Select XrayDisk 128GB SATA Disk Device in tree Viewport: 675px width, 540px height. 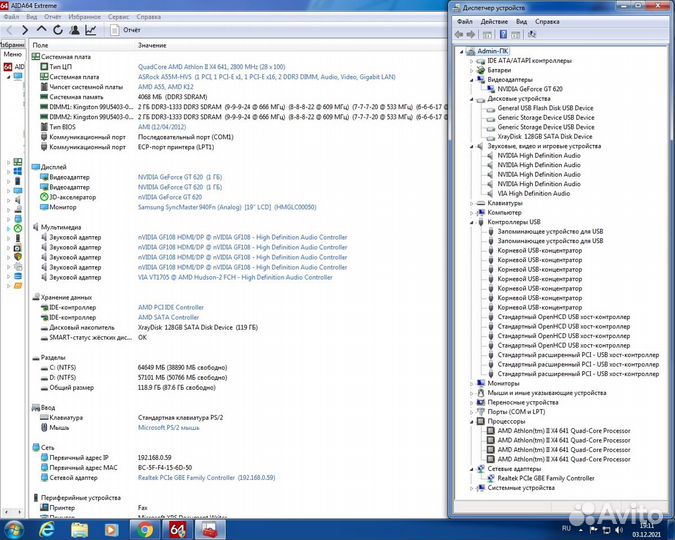click(545, 137)
